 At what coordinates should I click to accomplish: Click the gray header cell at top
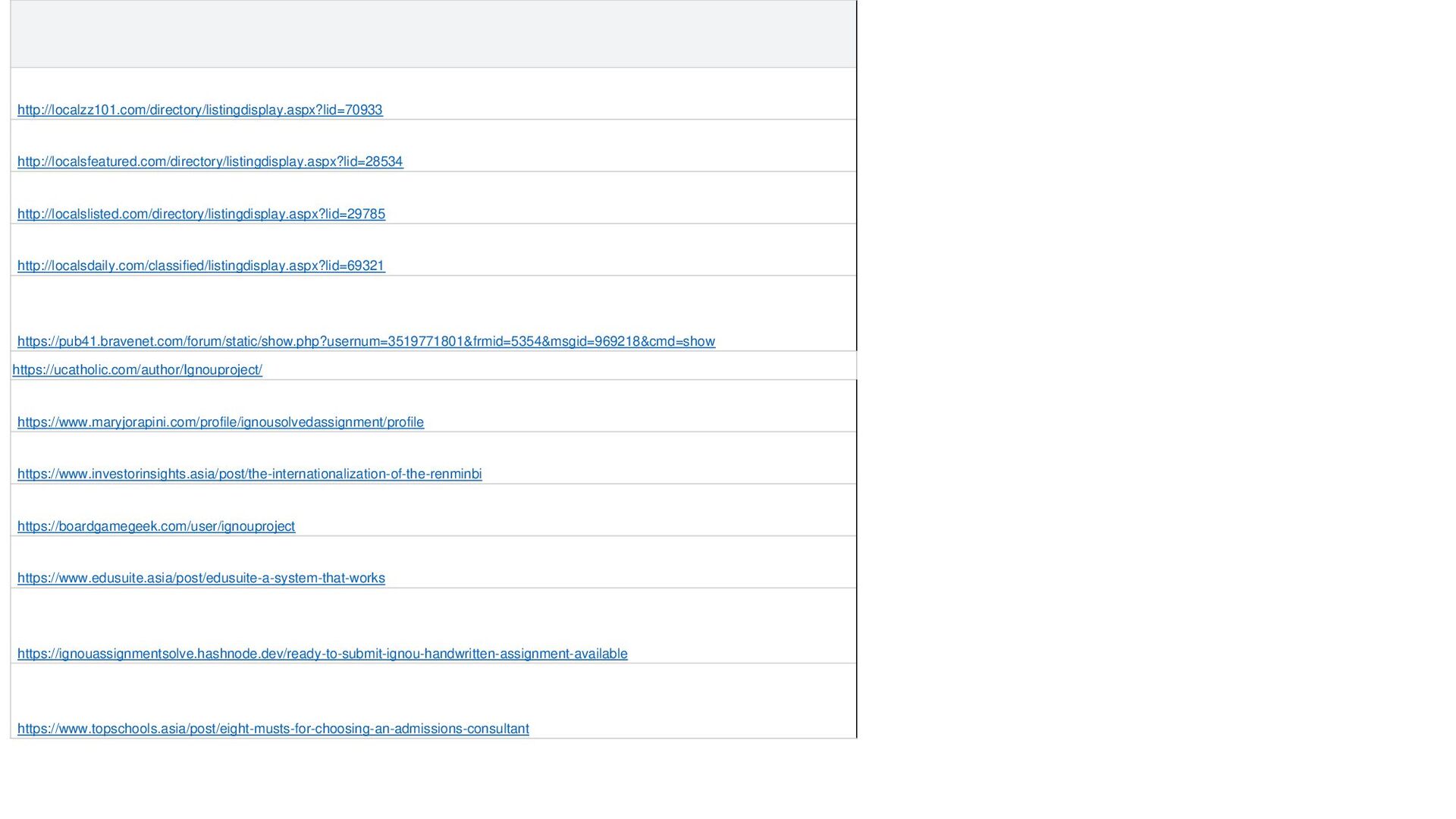point(432,34)
